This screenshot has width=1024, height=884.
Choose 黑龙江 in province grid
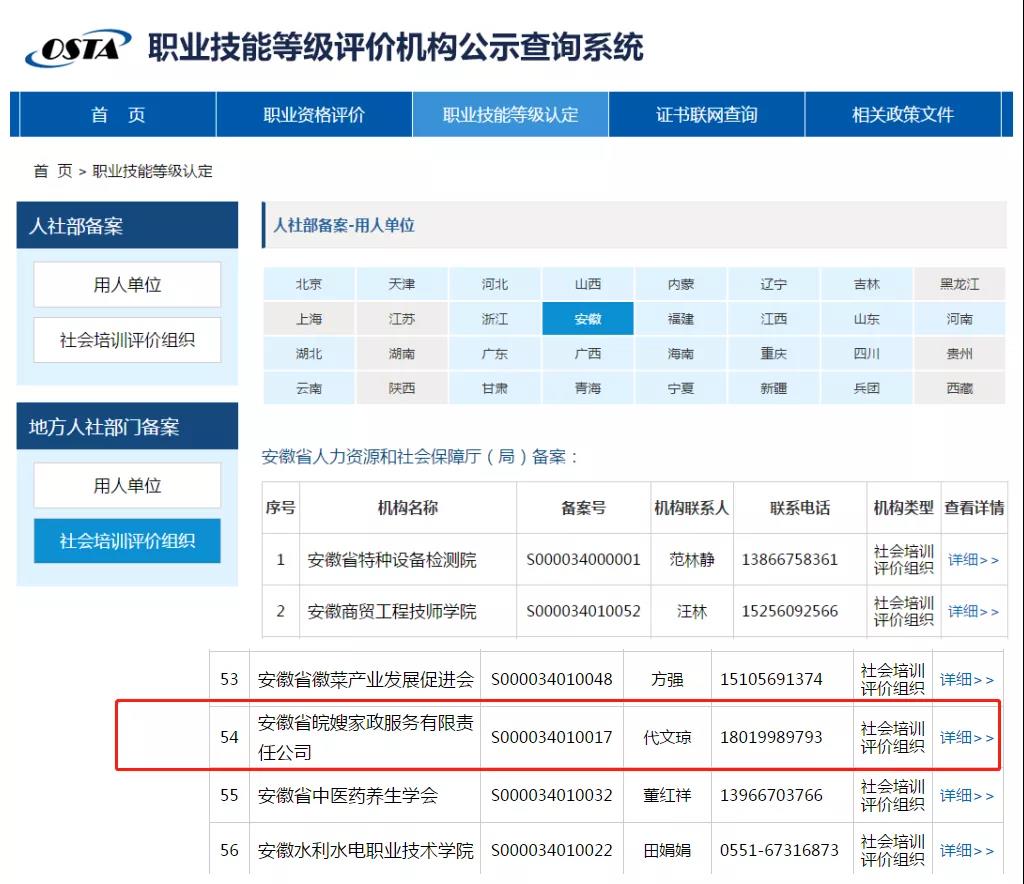[x=959, y=284]
